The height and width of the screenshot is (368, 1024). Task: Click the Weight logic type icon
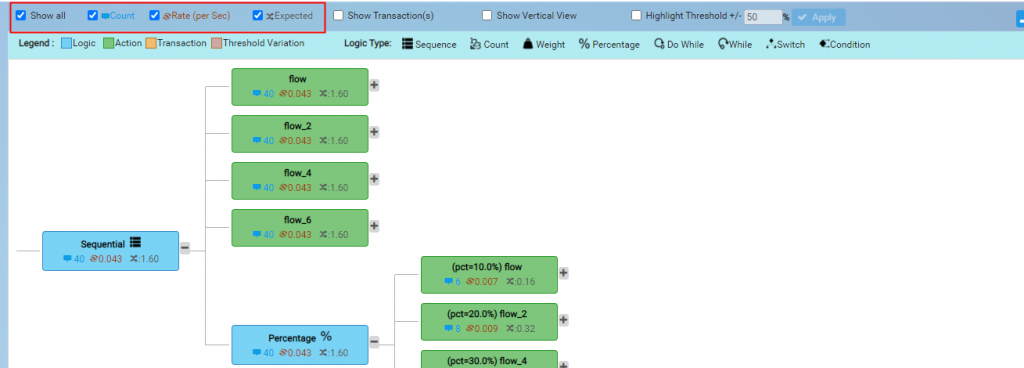point(528,44)
